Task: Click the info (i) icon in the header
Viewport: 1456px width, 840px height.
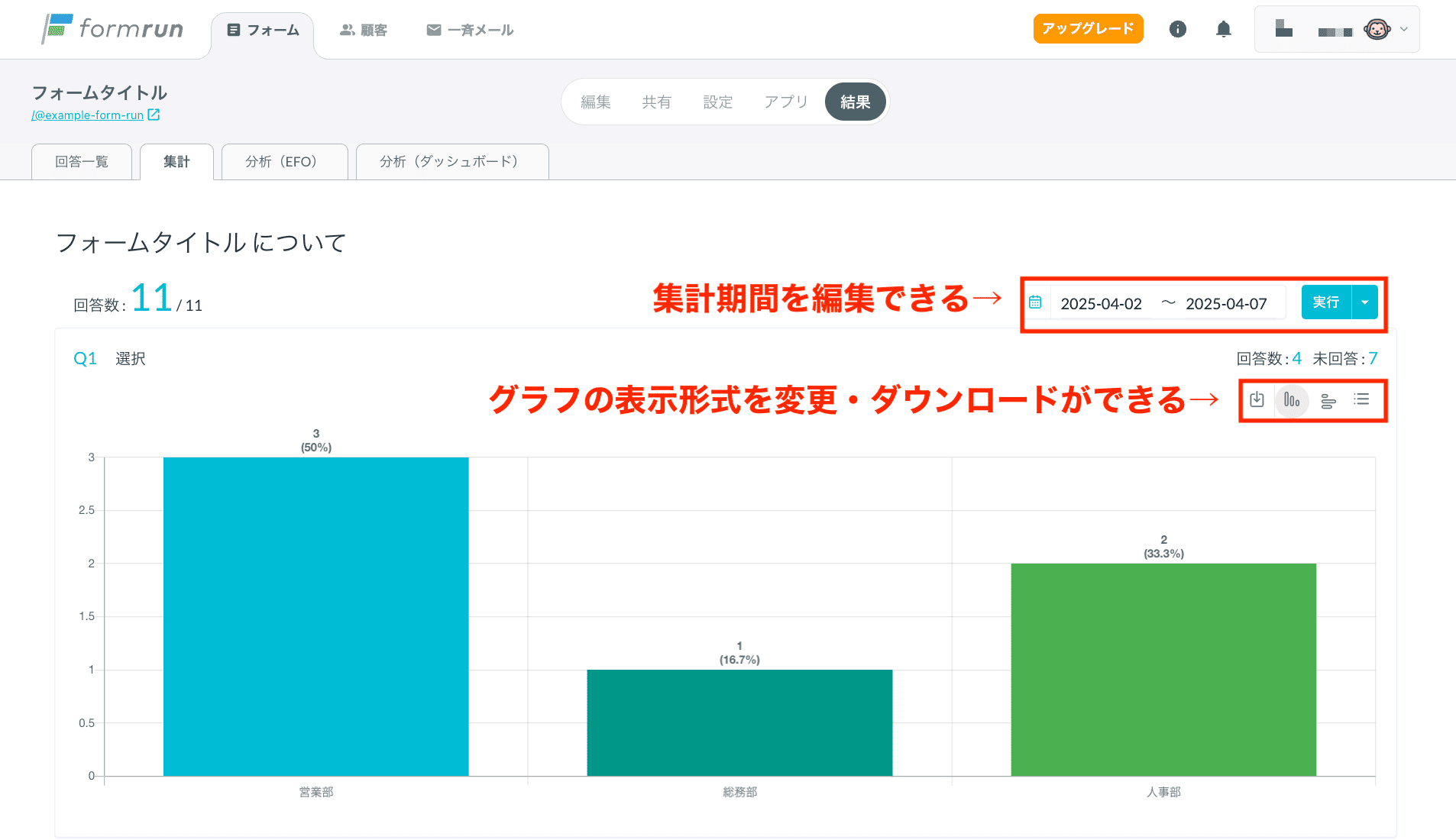Action: tap(1177, 29)
